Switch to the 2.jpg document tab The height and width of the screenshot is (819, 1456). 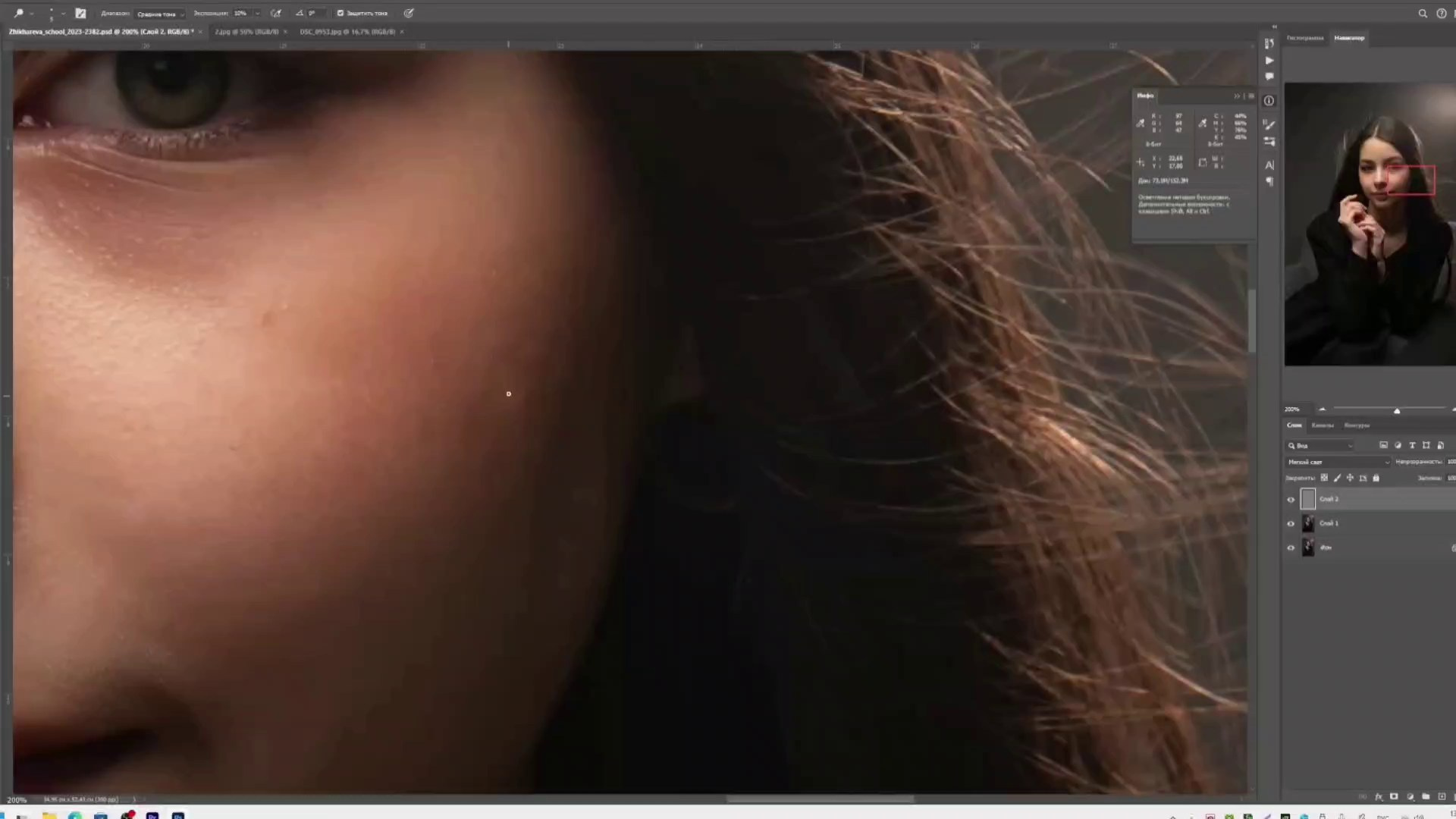[246, 32]
